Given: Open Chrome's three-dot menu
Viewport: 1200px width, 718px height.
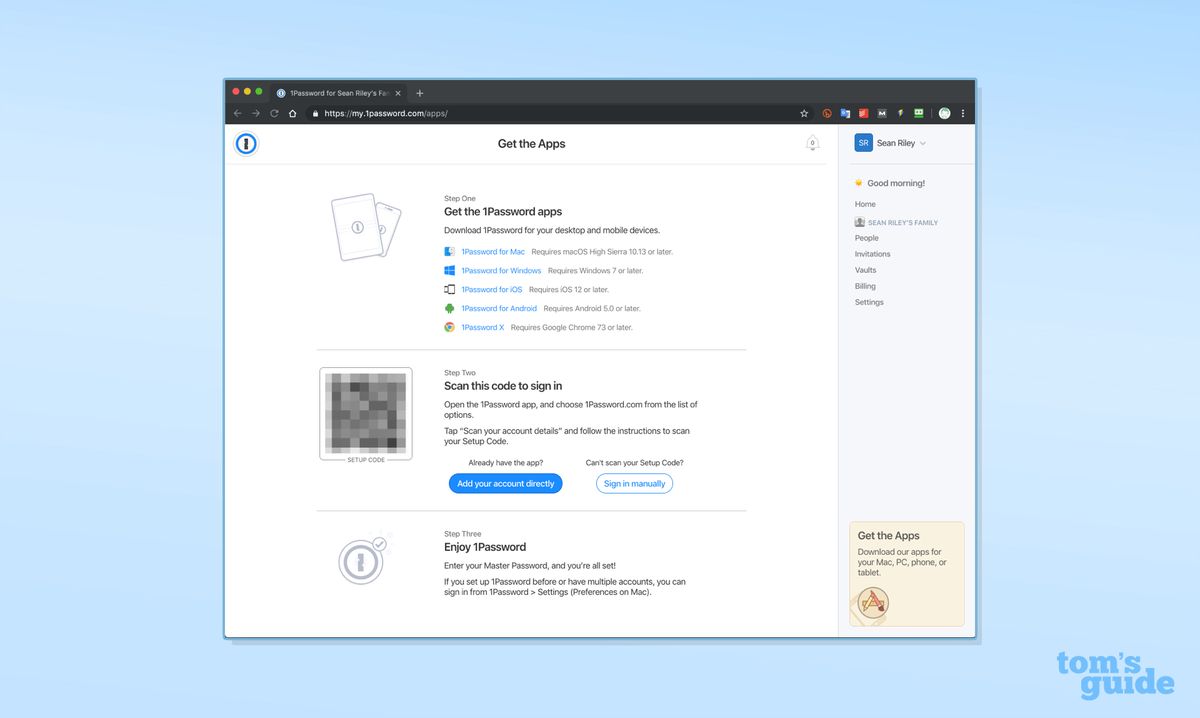Looking at the screenshot, I should coord(962,113).
